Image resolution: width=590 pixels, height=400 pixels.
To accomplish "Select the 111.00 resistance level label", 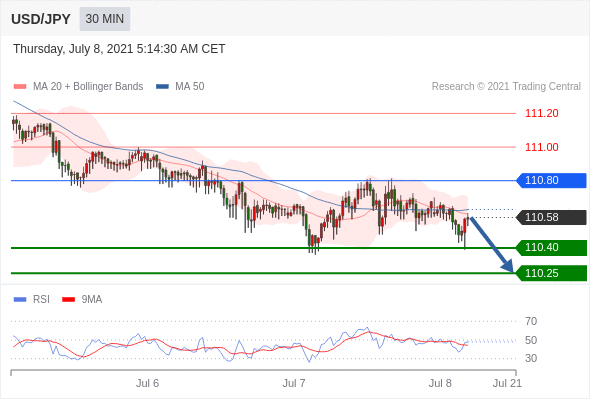I will (x=541, y=147).
